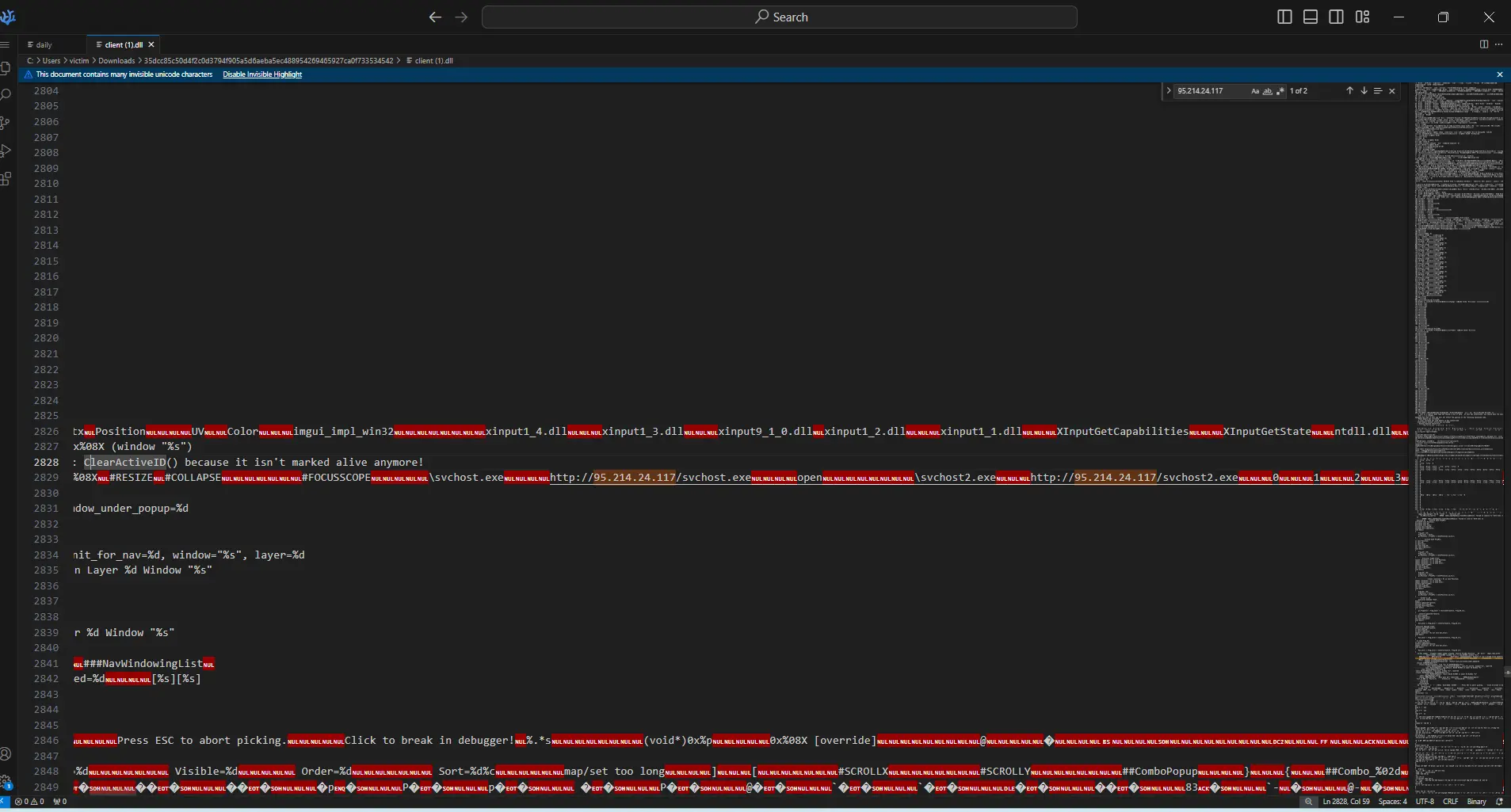Toggle the bottom panel layout icon

(1310, 17)
